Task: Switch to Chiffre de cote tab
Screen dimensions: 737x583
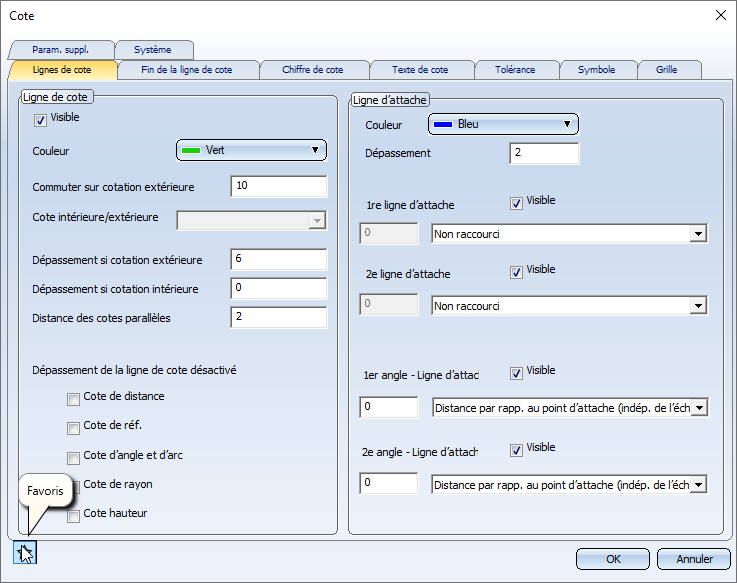Action: (313, 70)
